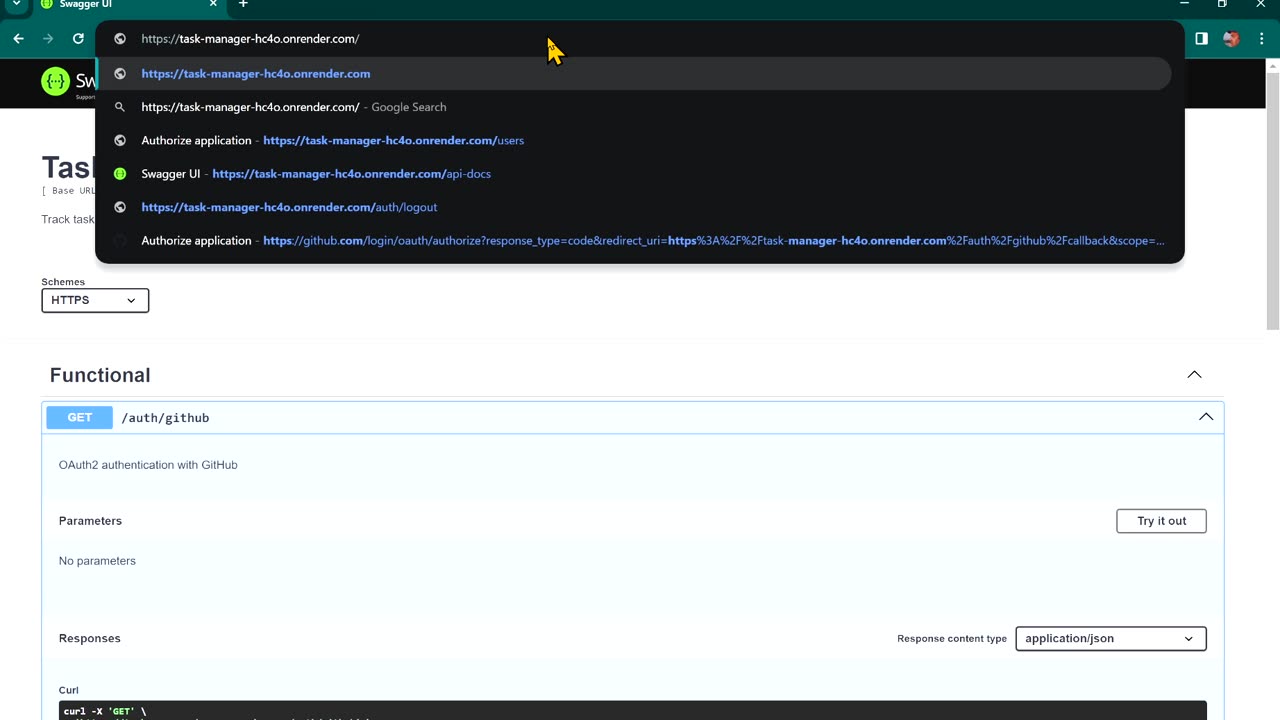Pick the Swagger UI /api-docs suggestion

(634, 174)
